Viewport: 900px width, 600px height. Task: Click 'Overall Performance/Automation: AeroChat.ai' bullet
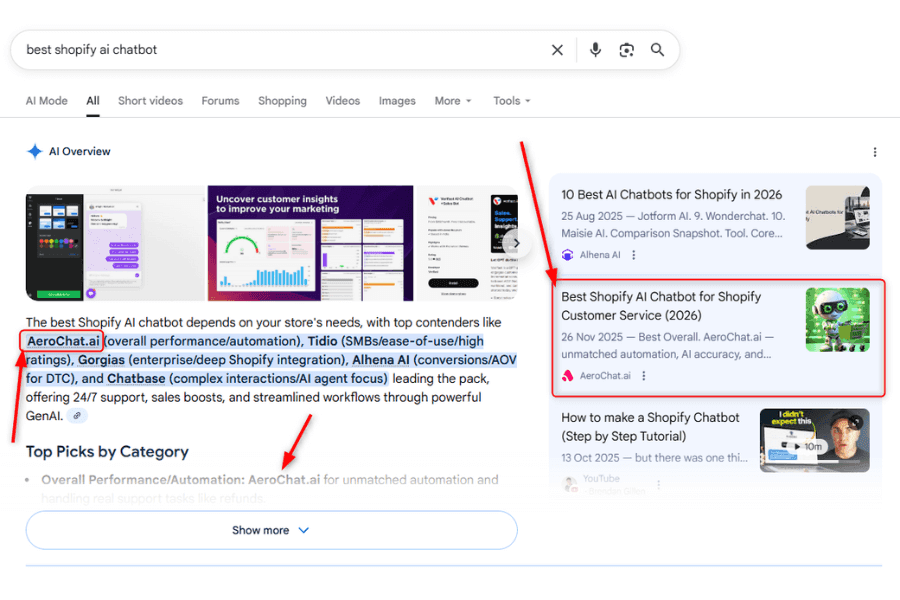[x=181, y=480]
